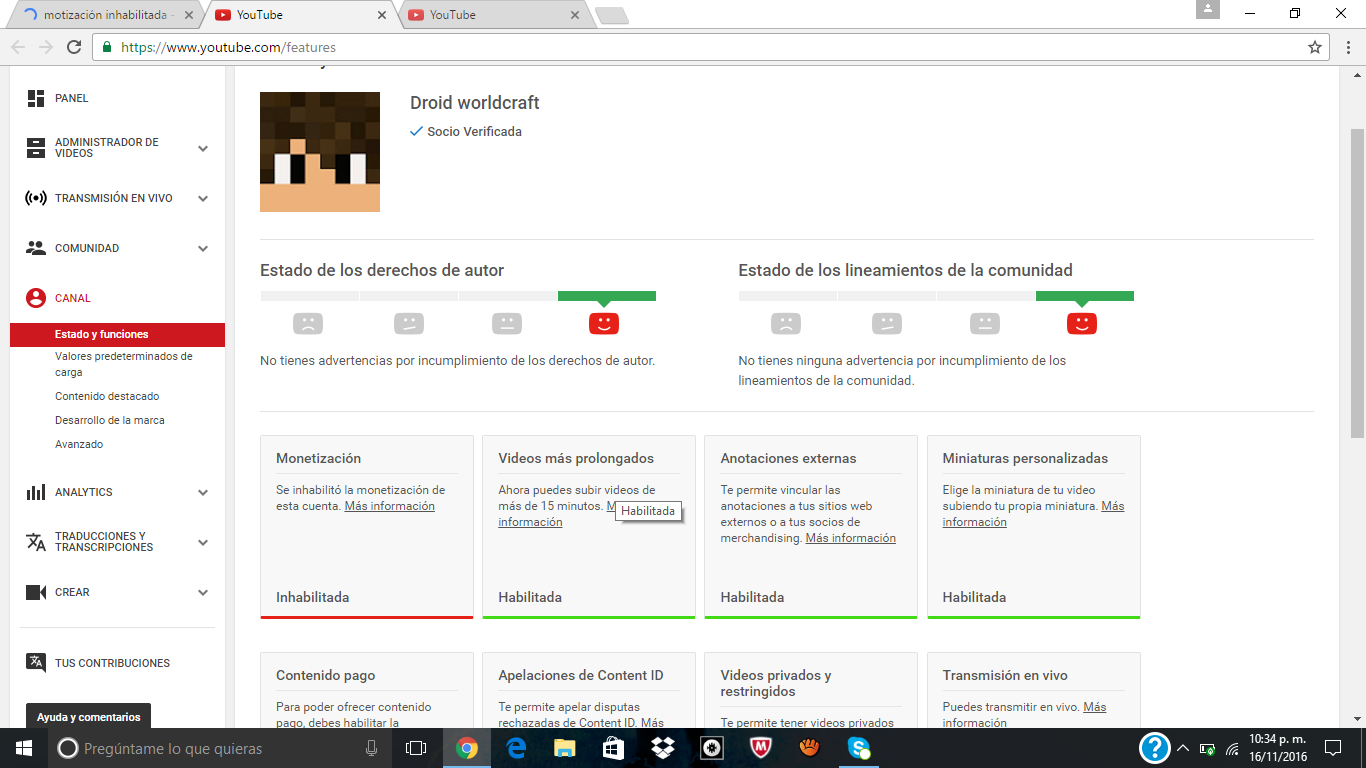
Task: Click the Socio Verificada checkmark icon
Action: (x=417, y=131)
